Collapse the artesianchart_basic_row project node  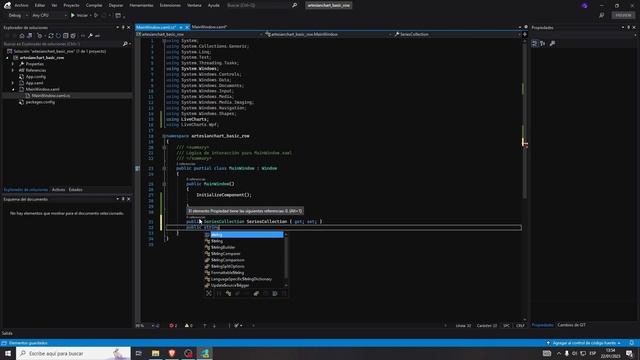(7, 58)
